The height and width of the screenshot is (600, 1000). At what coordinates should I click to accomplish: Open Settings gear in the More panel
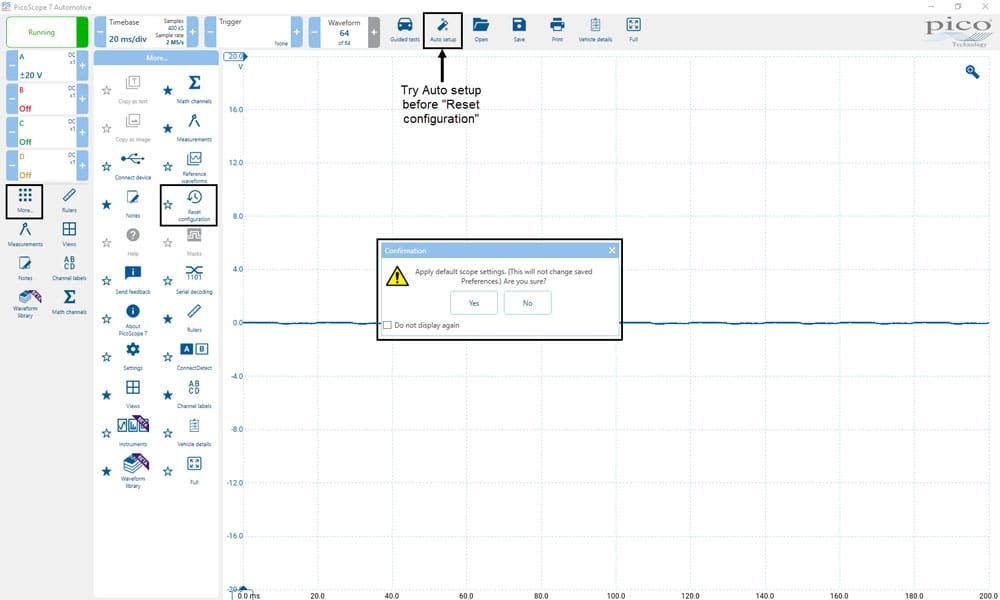[133, 356]
